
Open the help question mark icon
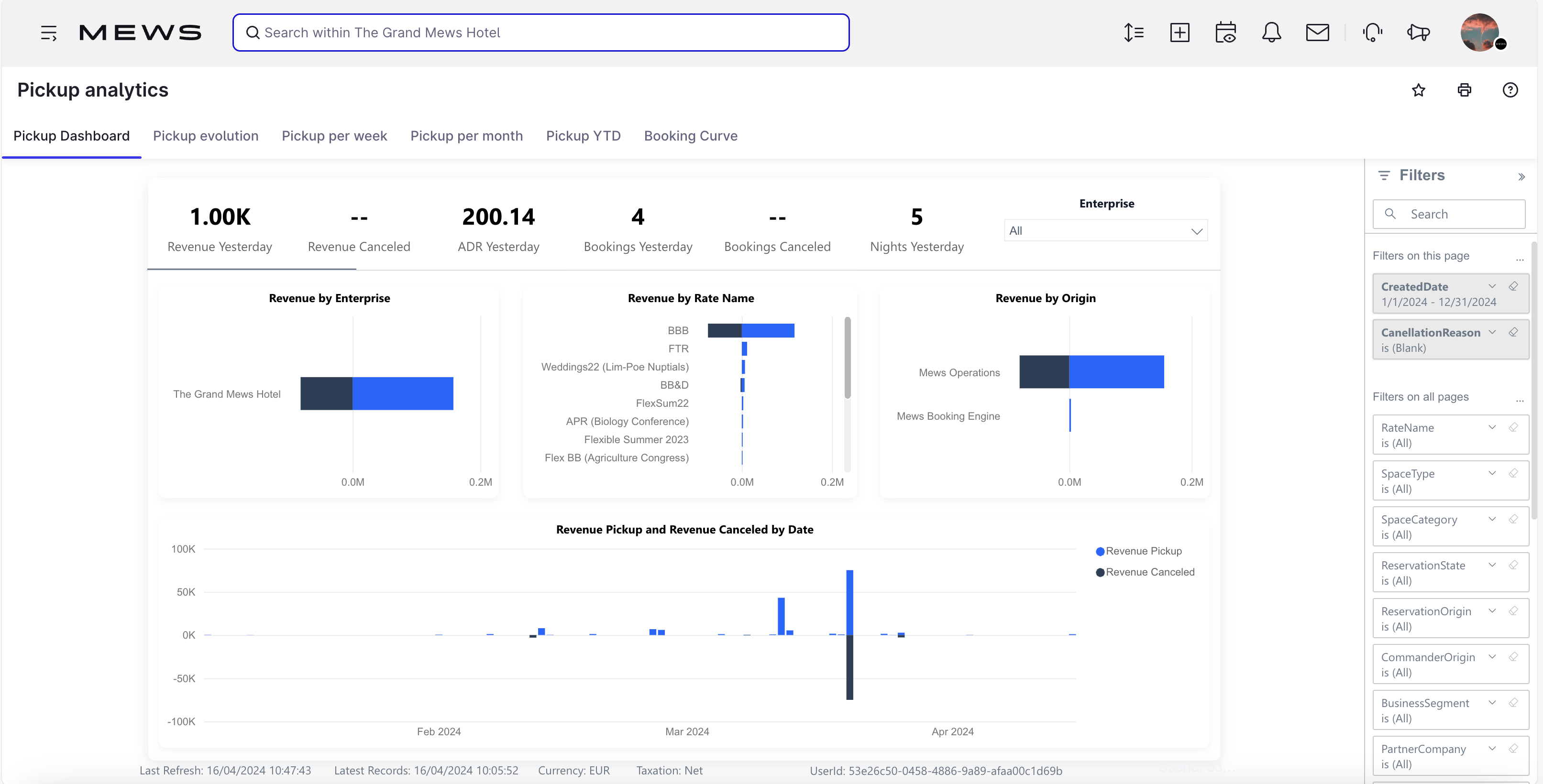[1510, 90]
